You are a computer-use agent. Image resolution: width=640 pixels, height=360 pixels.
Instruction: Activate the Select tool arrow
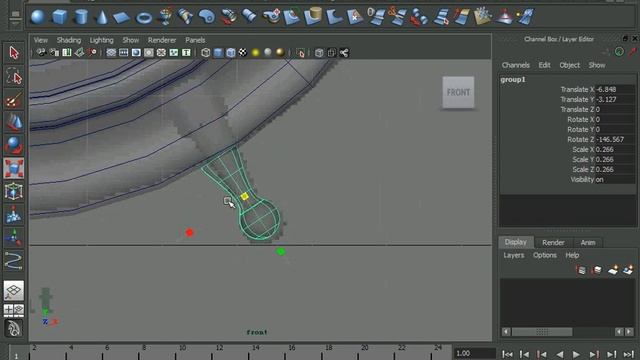pos(14,53)
